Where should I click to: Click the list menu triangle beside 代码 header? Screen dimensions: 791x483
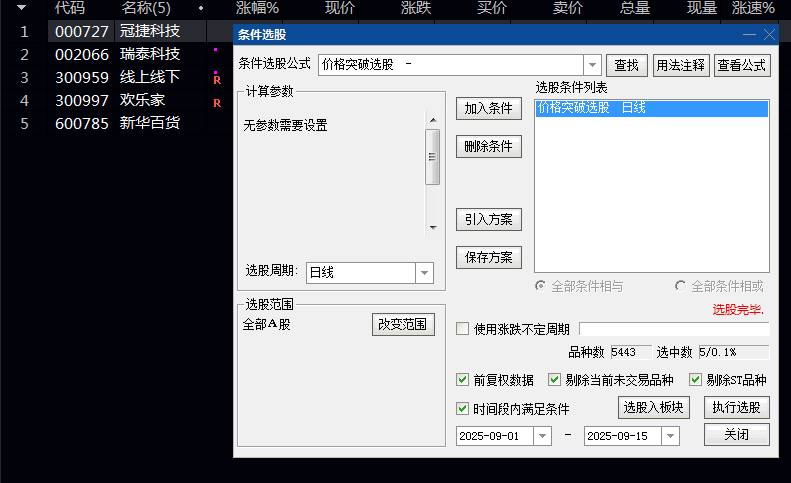[21, 8]
